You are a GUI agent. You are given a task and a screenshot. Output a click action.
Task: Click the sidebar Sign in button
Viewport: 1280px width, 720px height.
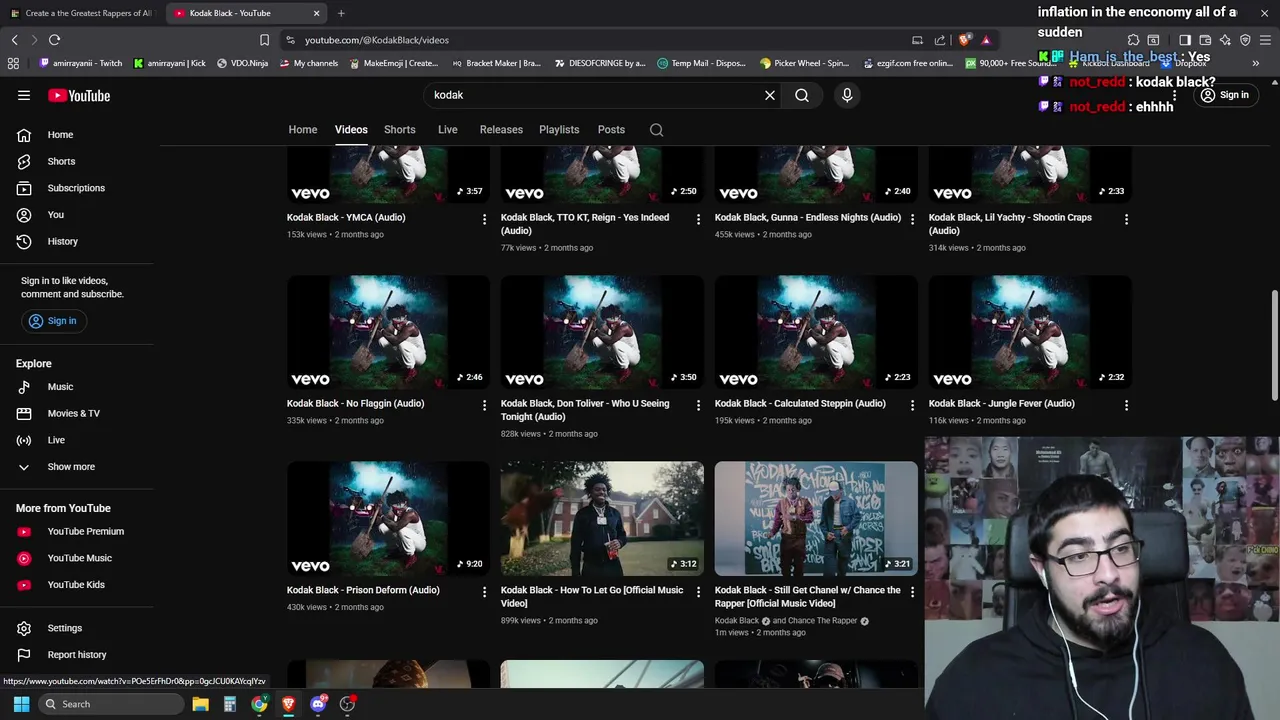click(x=53, y=321)
